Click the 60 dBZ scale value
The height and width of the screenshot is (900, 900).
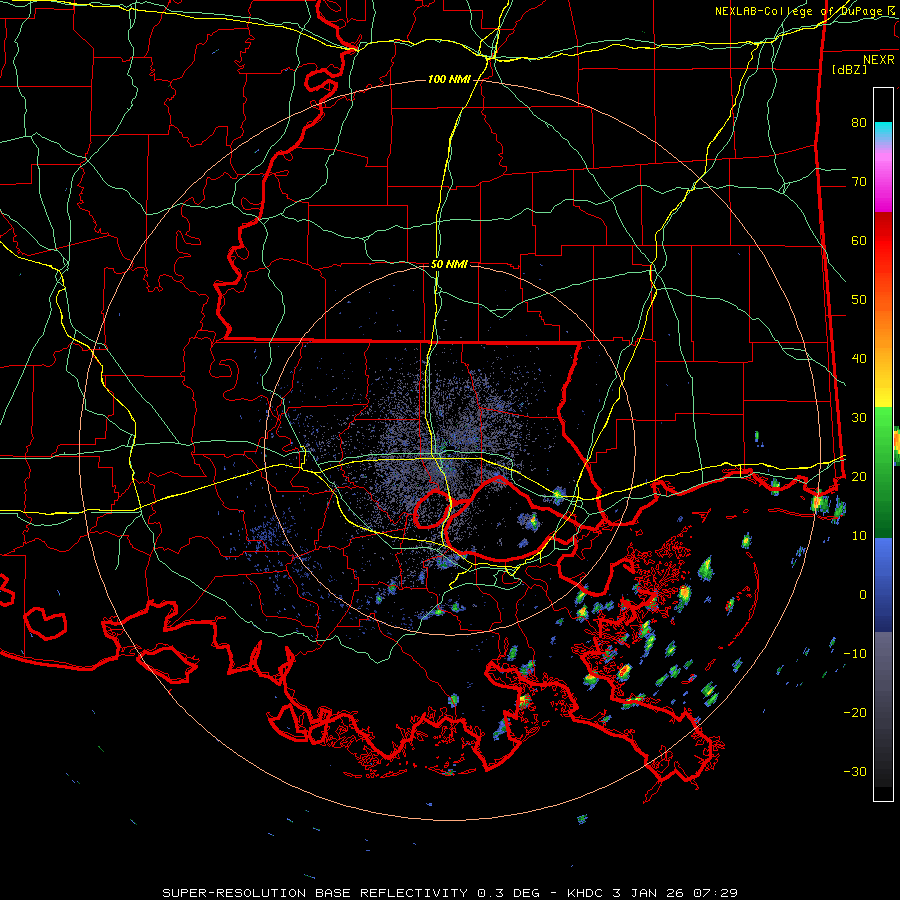859,240
